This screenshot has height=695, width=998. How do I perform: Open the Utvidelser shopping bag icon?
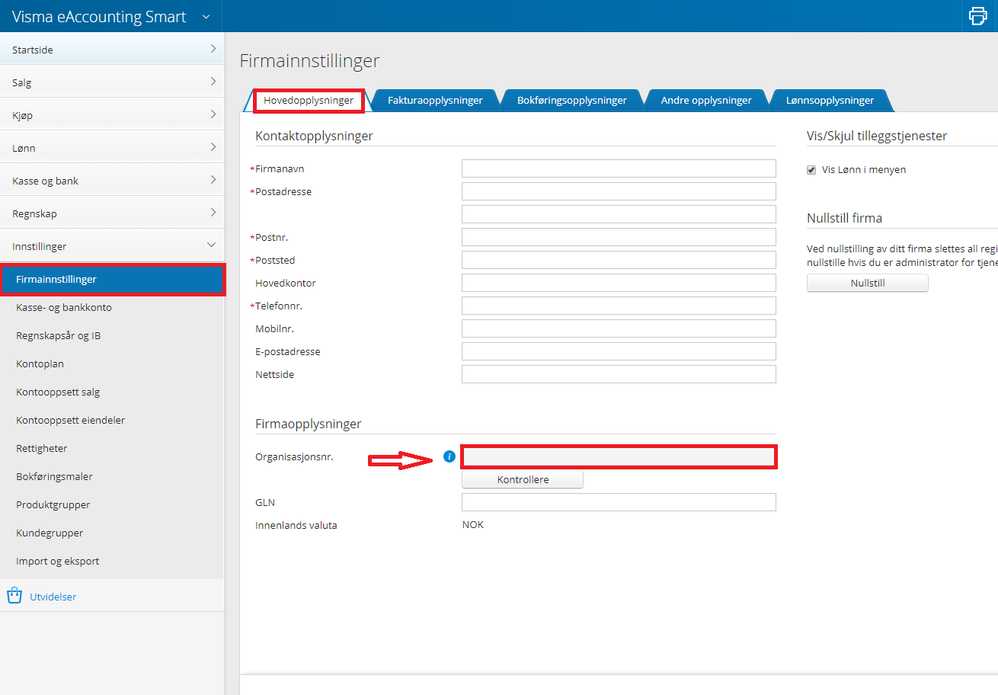(14, 596)
